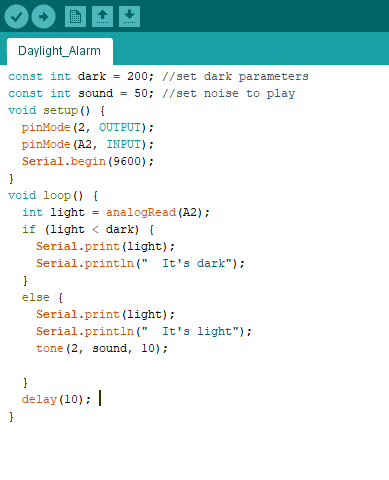Click the 'int light = analogRead(A2);' line
The image size is (389, 480).
coord(116,212)
